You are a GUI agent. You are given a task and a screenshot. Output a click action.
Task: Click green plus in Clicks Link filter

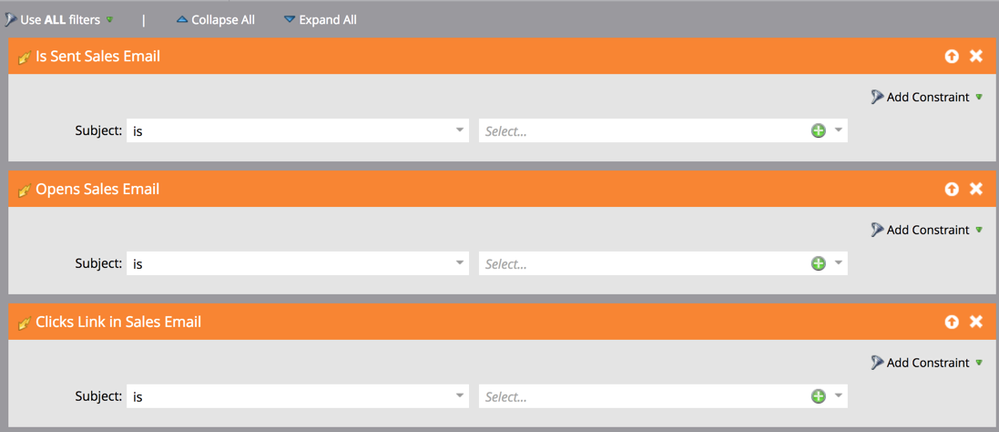818,396
